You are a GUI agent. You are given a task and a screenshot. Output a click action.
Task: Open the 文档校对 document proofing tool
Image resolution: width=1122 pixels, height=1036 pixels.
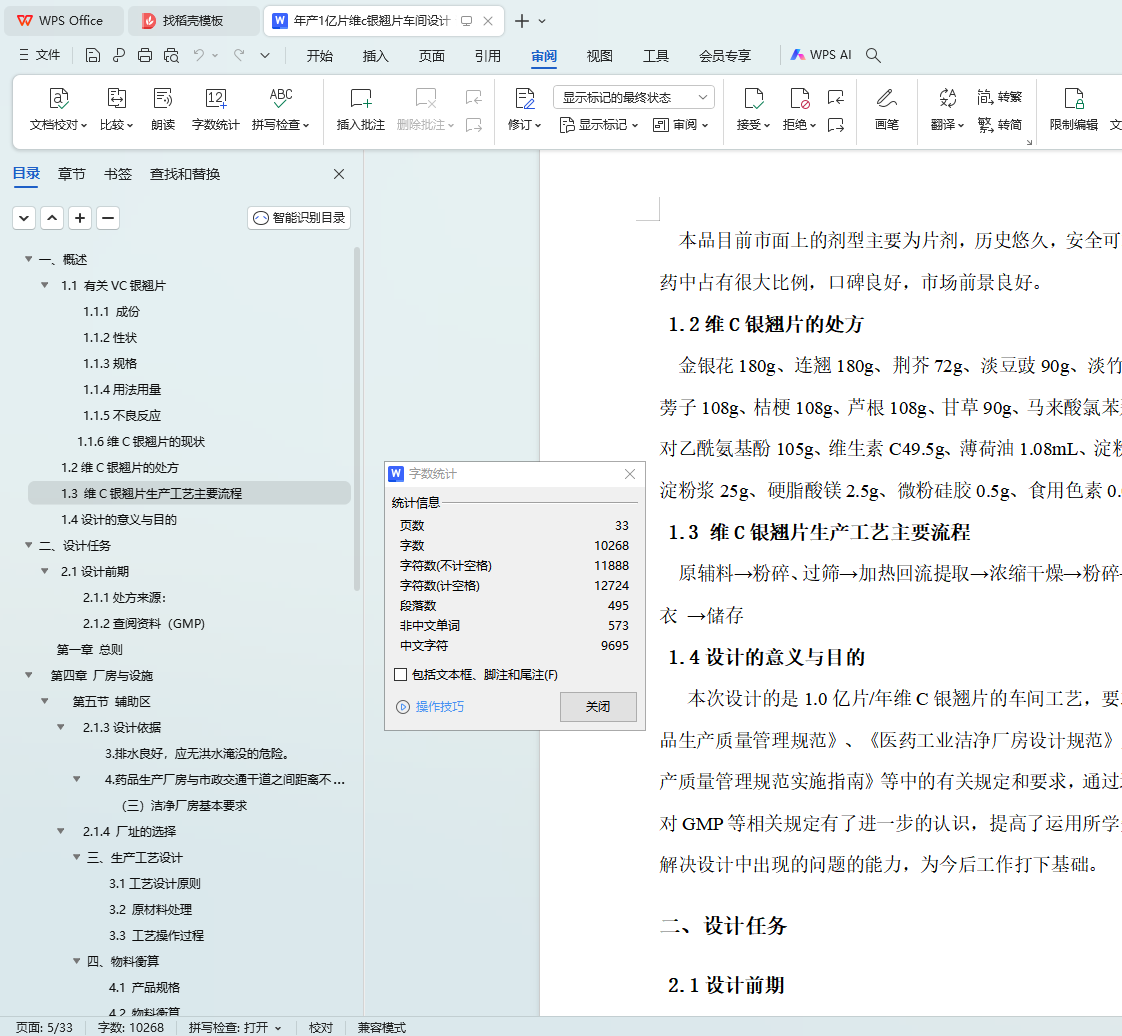point(58,109)
